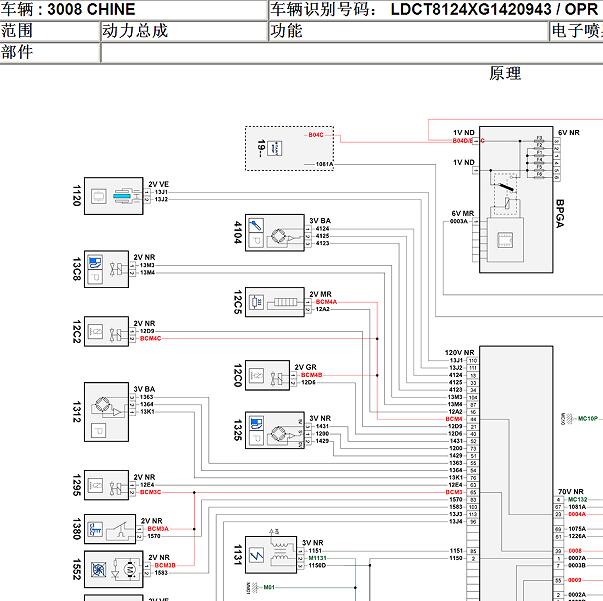Viewport: 603px width, 601px height.
Task: Click the 范围 header cell
Action: [50, 31]
